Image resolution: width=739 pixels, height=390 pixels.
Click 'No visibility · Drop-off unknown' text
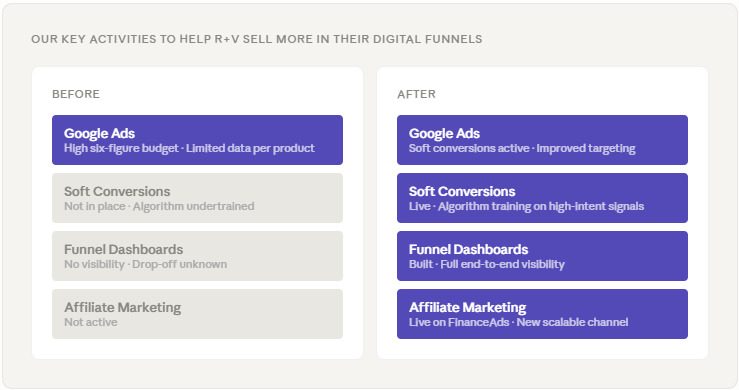tap(145, 265)
